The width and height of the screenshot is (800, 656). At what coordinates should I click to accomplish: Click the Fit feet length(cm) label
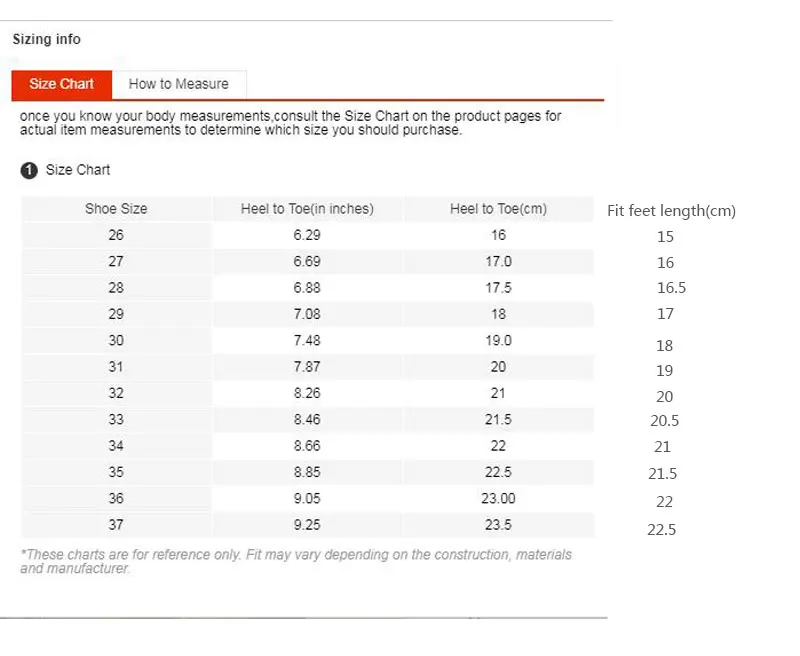671,211
